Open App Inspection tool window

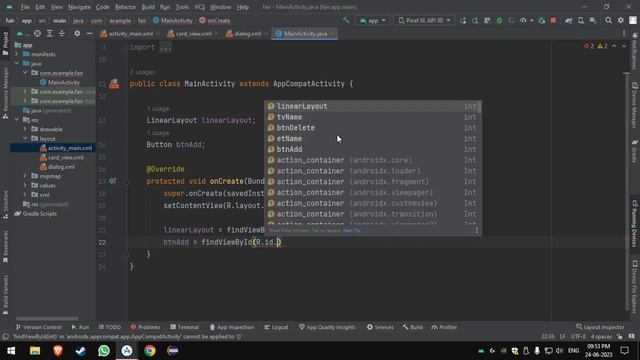(x=232, y=327)
